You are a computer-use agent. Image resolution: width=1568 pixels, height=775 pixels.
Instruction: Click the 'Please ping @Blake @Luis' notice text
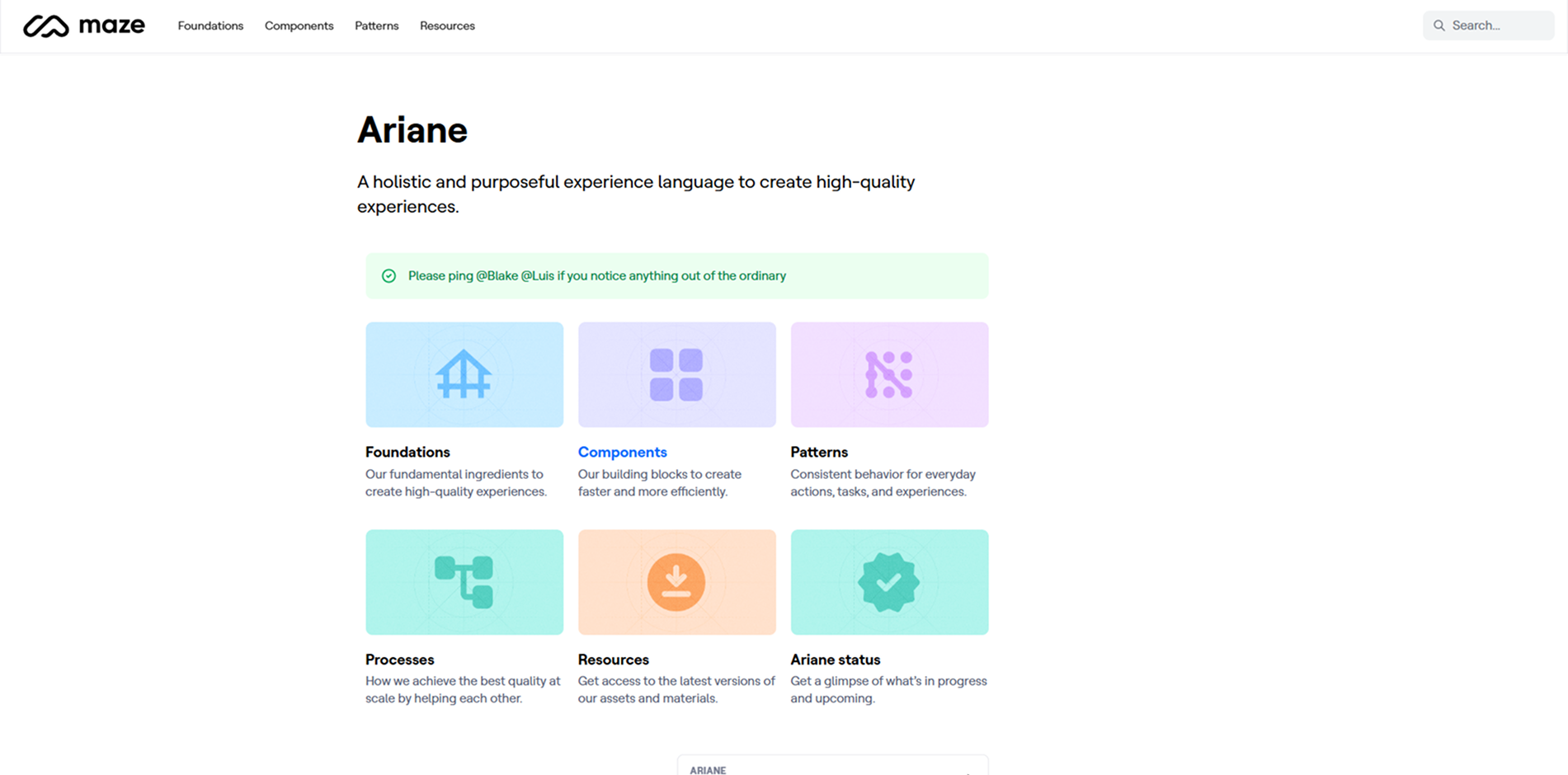597,276
